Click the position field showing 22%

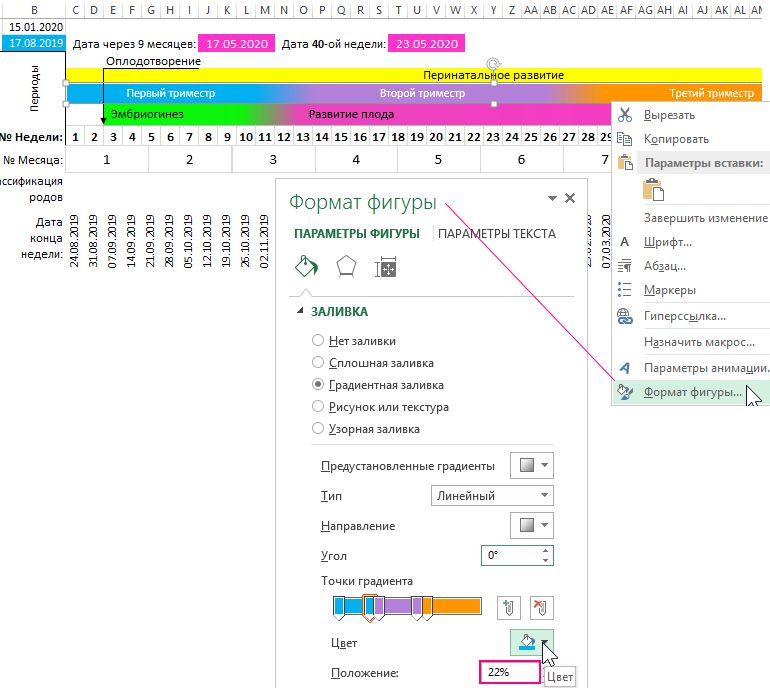[508, 673]
